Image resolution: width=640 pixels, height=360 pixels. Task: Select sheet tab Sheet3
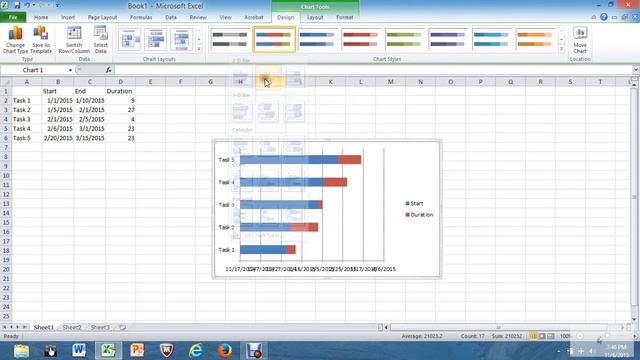tap(100, 327)
